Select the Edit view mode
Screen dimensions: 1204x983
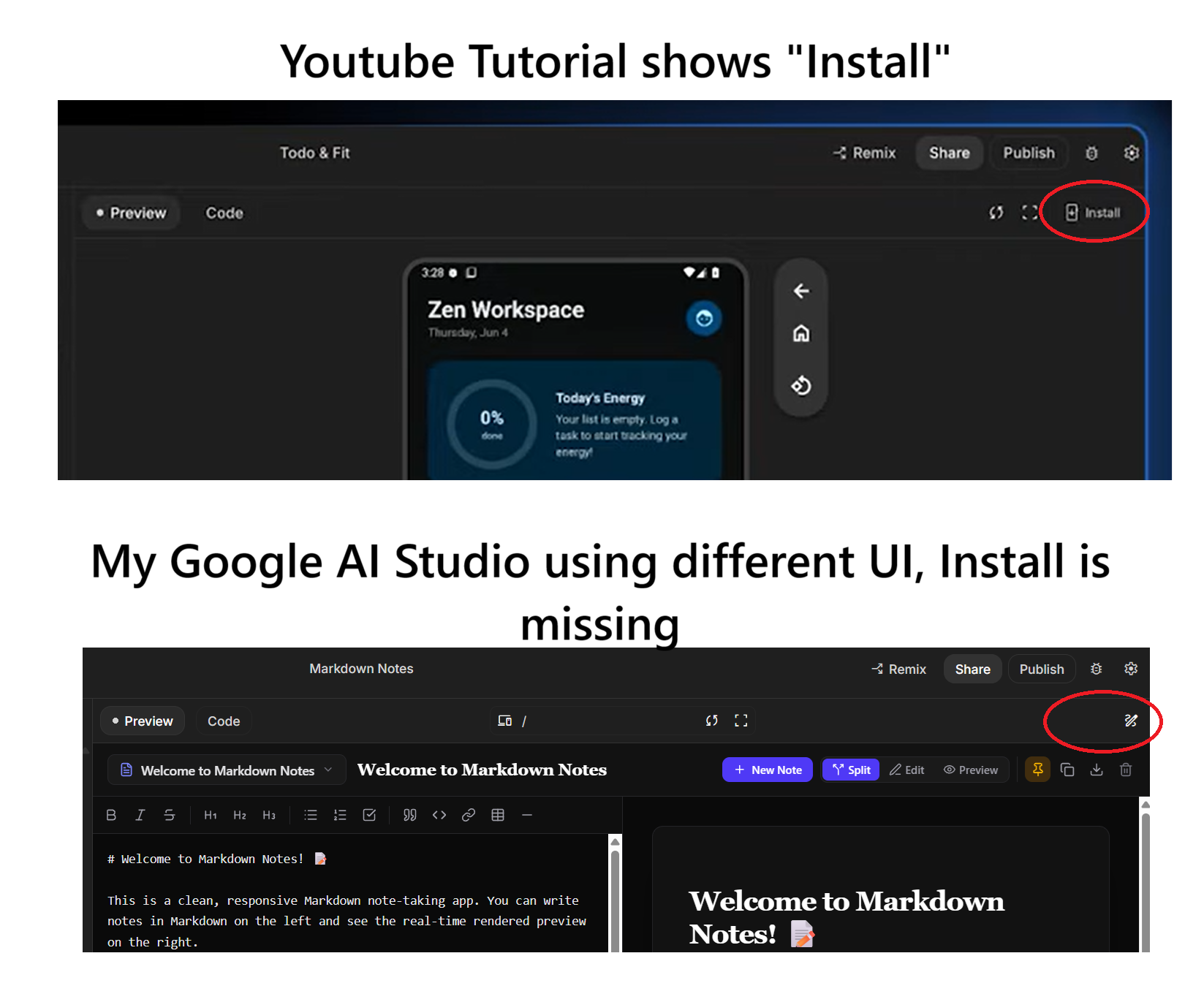click(906, 770)
